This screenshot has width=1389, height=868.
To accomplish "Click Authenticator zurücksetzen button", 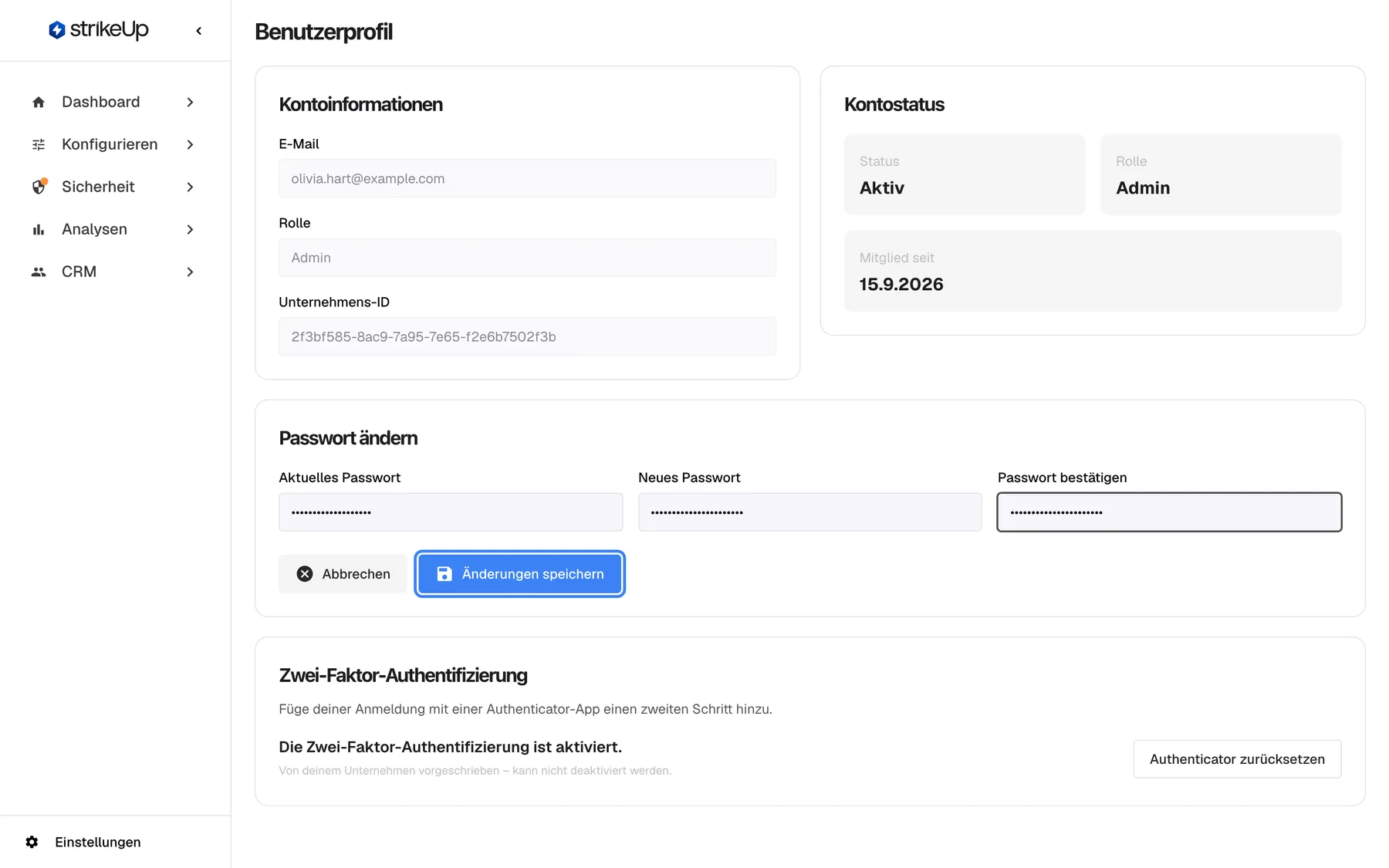I will pos(1237,759).
